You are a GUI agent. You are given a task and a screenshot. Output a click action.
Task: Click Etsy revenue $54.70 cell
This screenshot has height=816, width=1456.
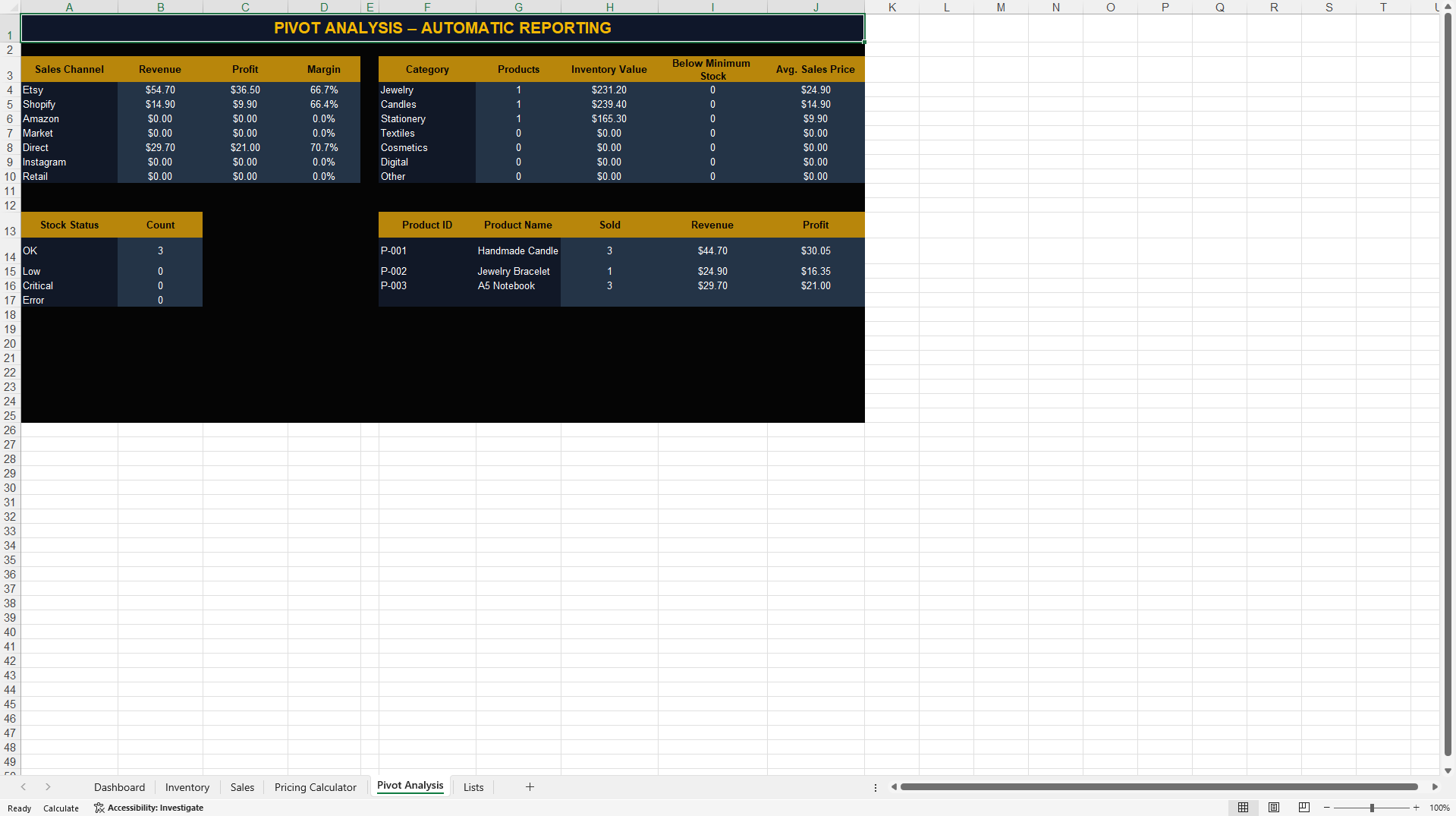click(160, 90)
